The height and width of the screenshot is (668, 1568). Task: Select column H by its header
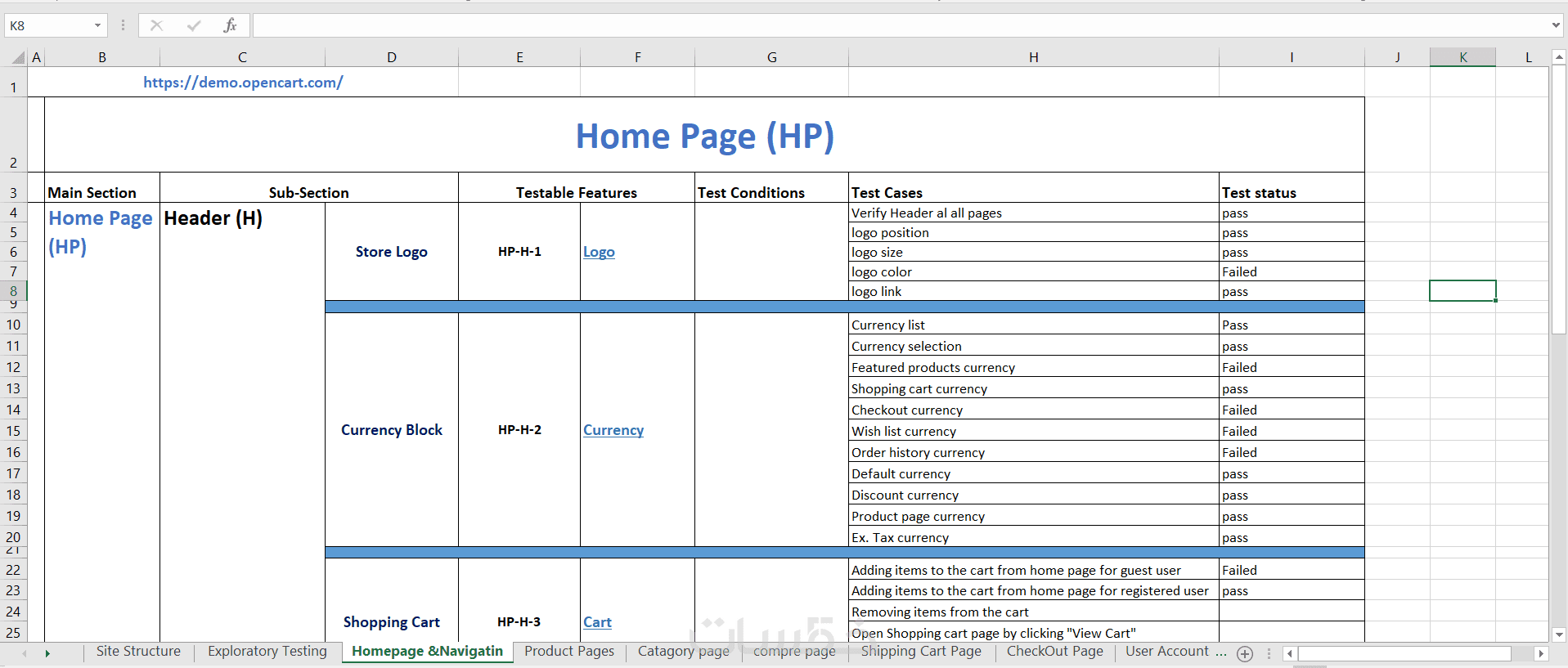1034,57
